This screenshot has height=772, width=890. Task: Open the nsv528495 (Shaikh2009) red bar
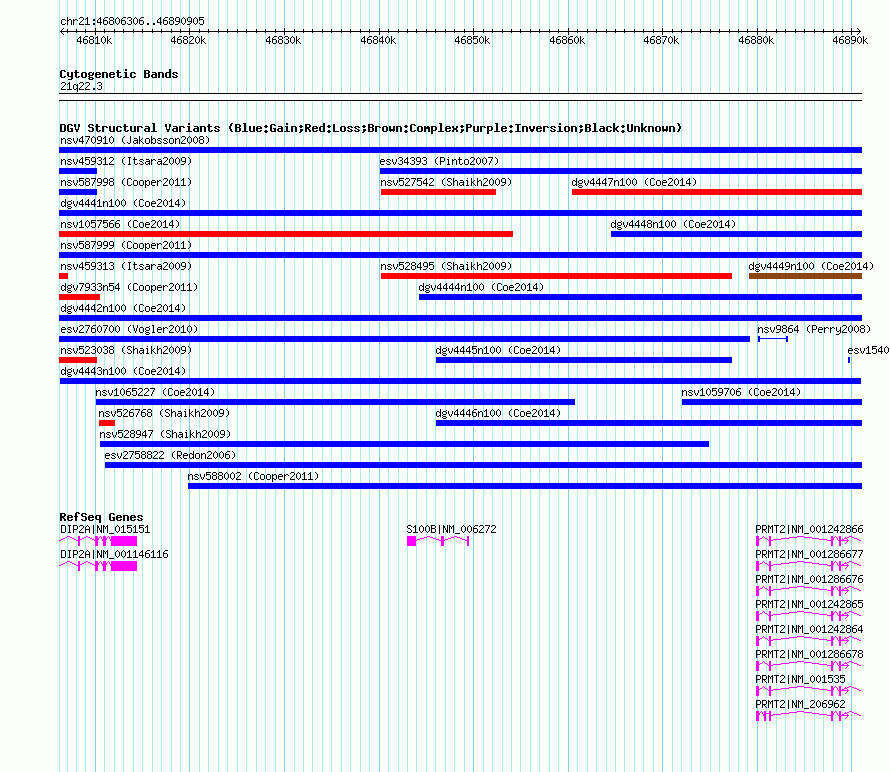(x=556, y=276)
